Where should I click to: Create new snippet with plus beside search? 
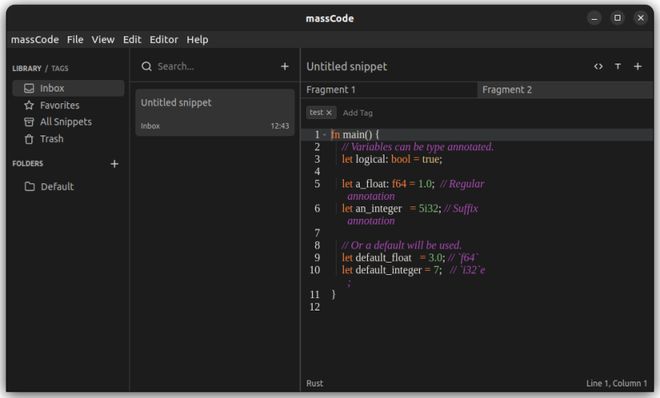coord(285,66)
